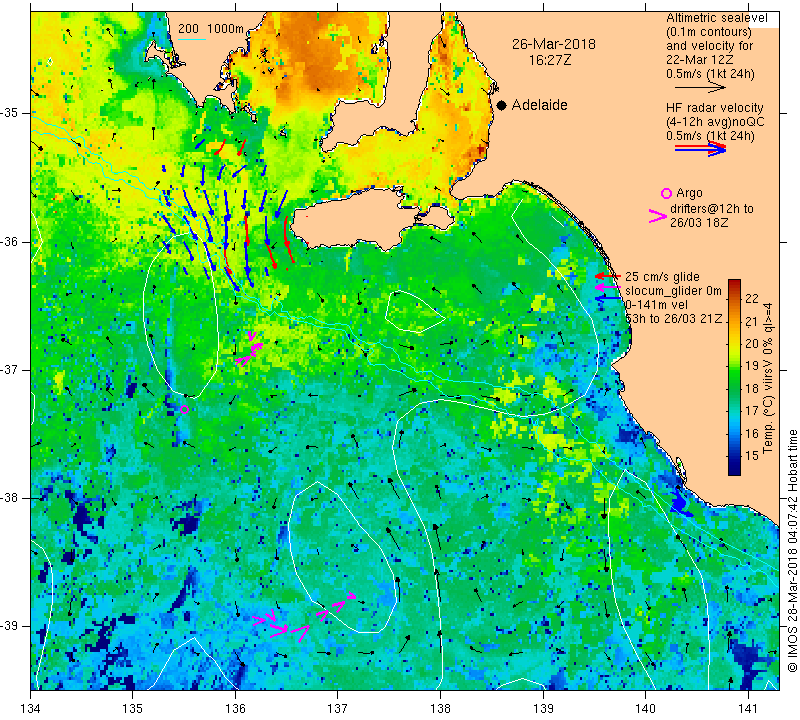
Task: Click the '25 cm/s glide' legend text
Action: pyautogui.click(x=662, y=277)
